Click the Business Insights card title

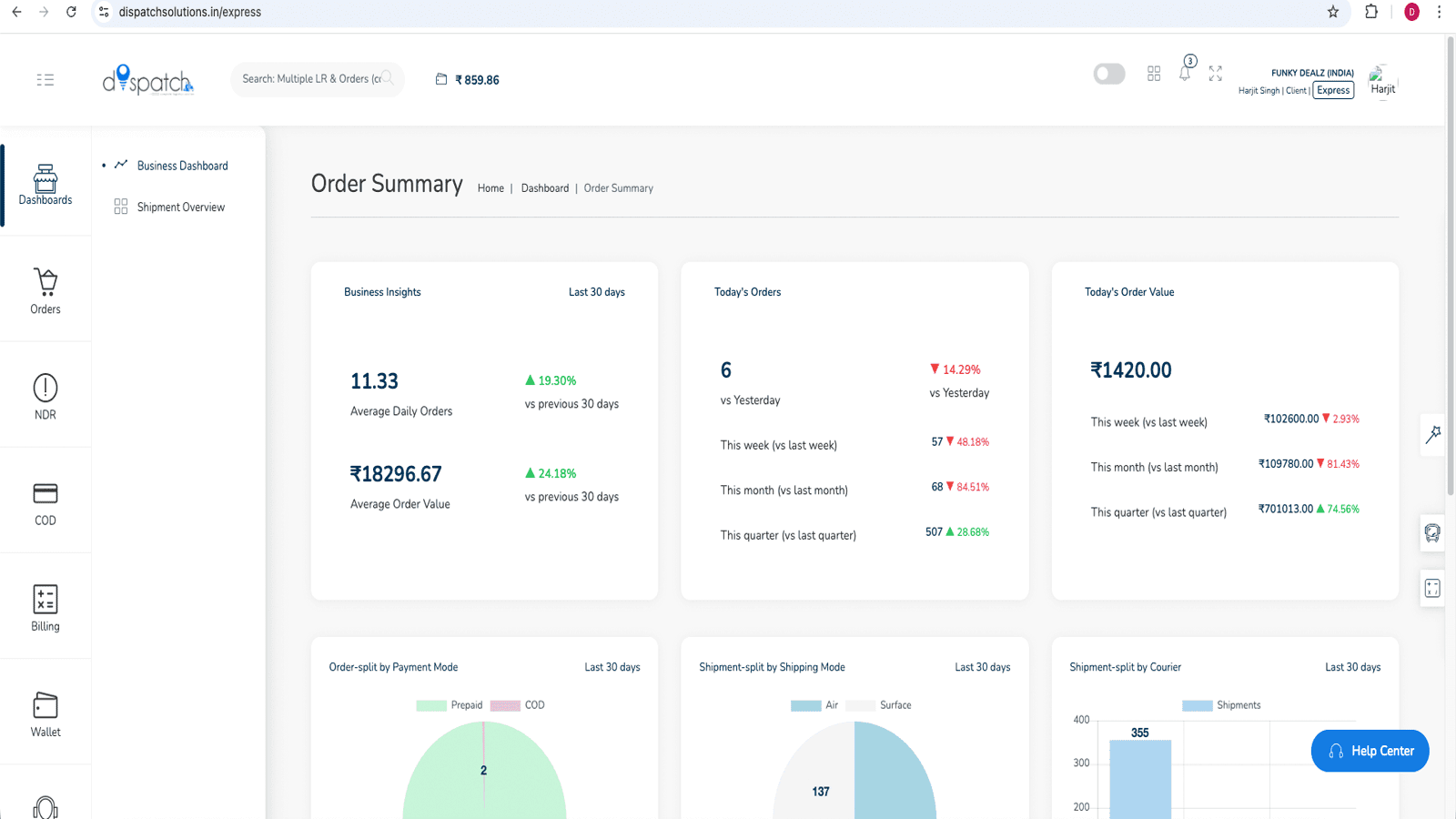pos(382,292)
